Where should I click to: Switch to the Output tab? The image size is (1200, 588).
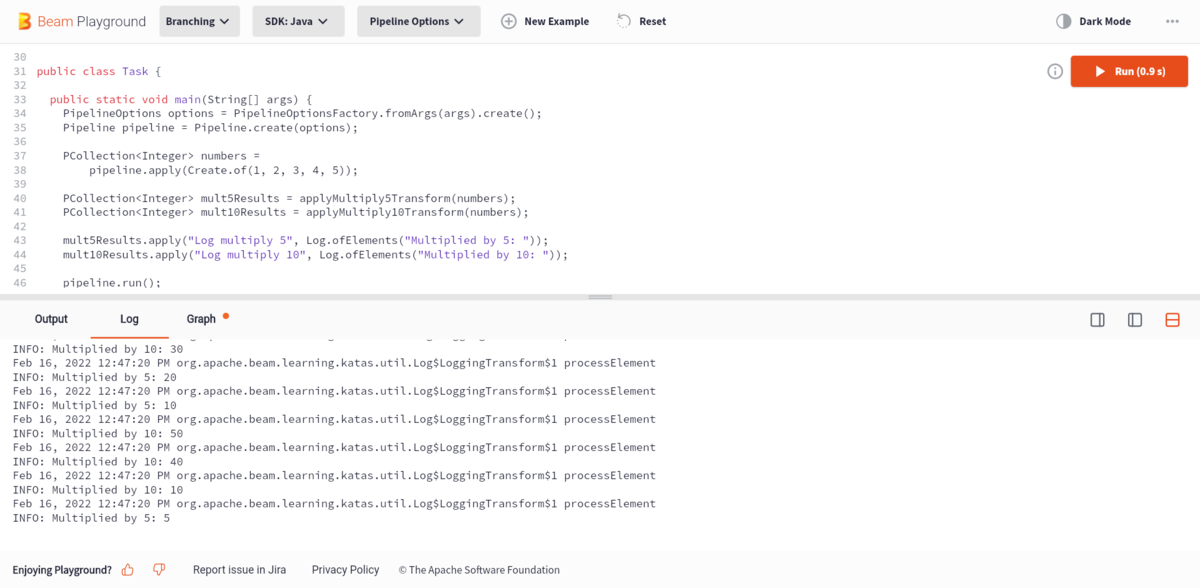point(51,319)
